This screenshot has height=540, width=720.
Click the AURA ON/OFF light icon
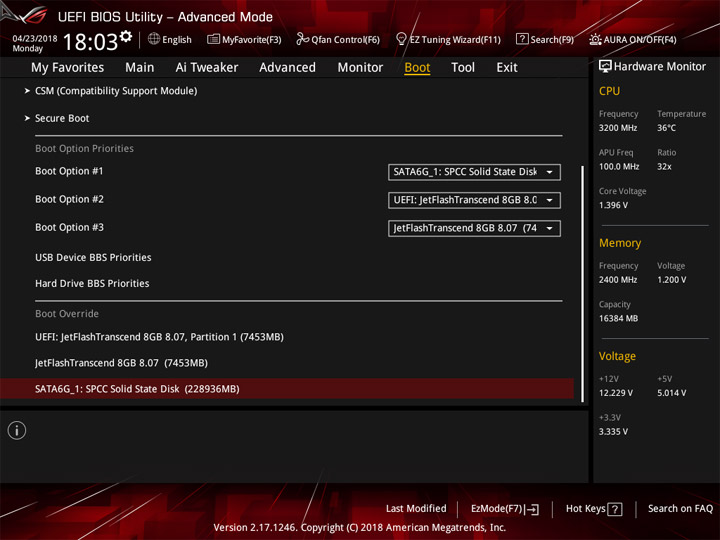(x=595, y=39)
